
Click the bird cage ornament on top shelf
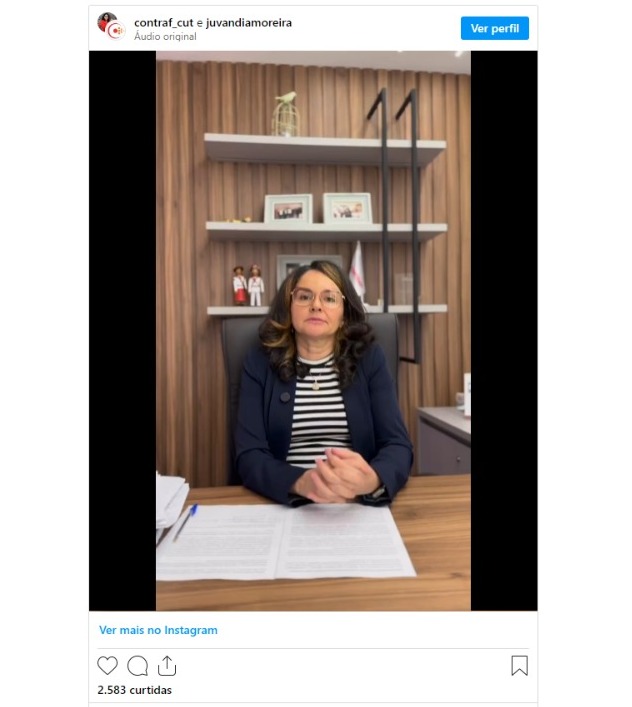tap(285, 113)
